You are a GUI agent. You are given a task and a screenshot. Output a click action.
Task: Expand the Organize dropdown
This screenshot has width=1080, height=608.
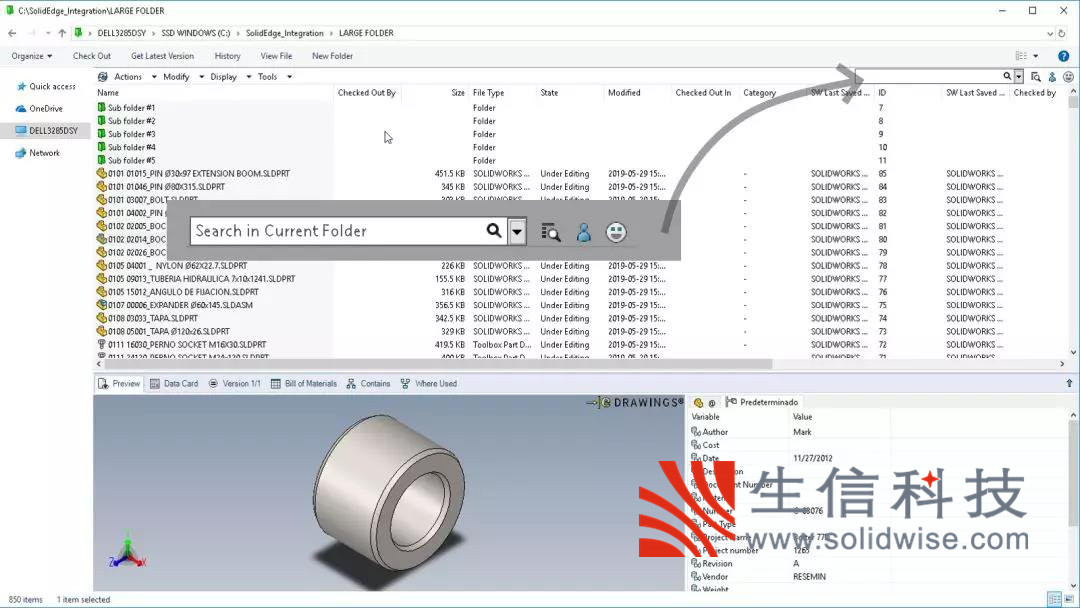coord(32,56)
